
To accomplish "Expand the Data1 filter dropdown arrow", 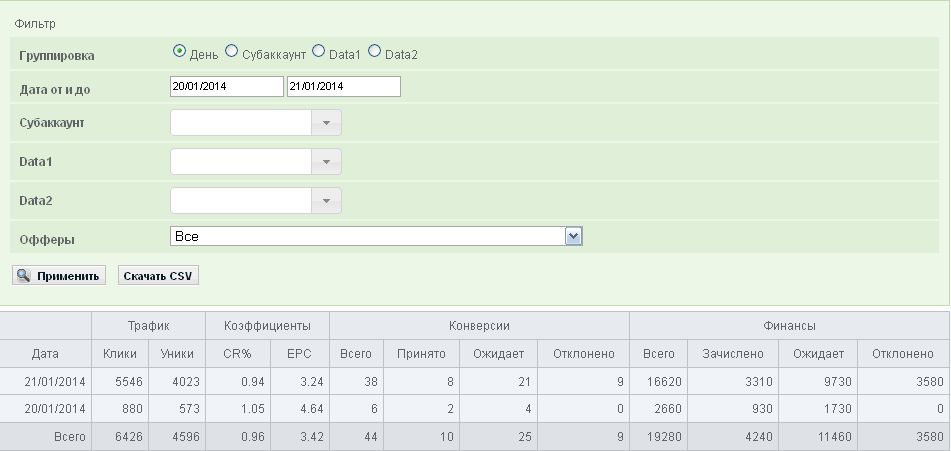I will click(326, 162).
